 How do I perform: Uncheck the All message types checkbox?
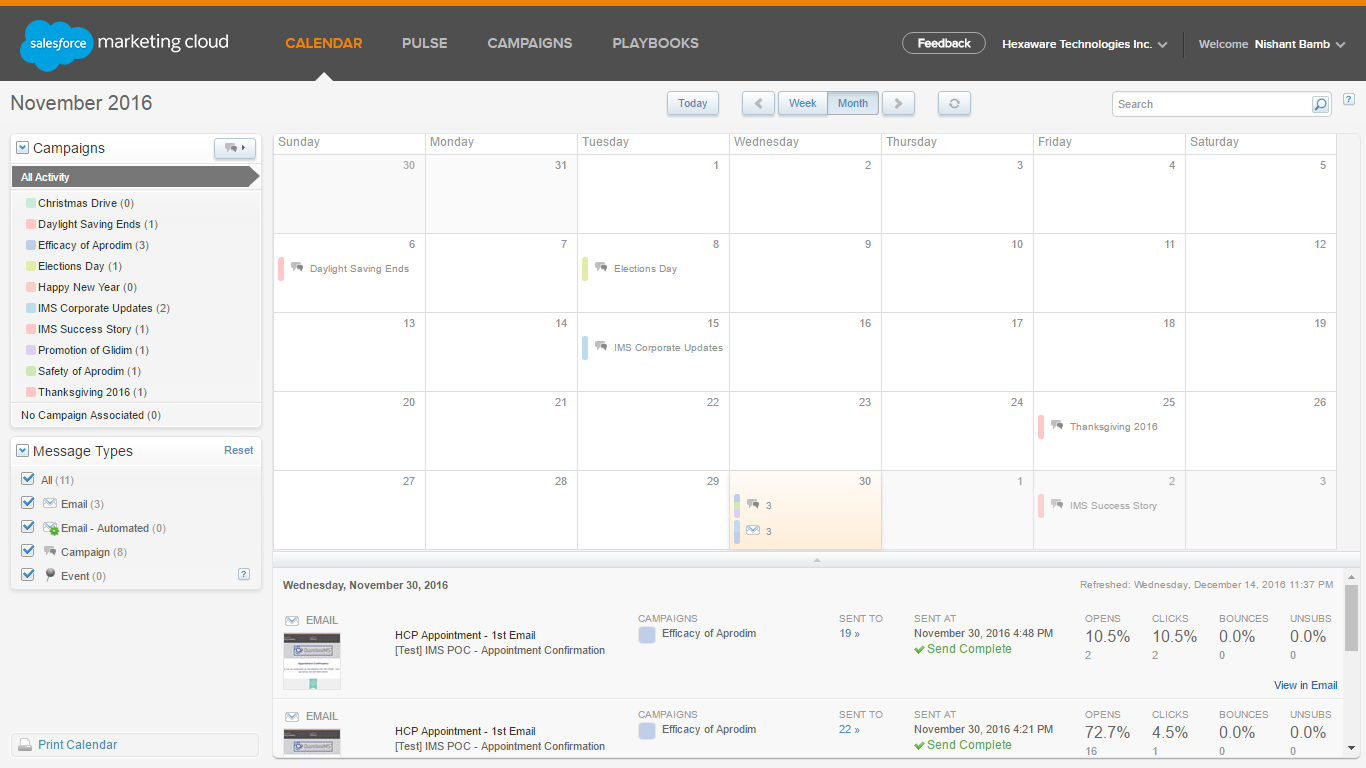click(28, 479)
